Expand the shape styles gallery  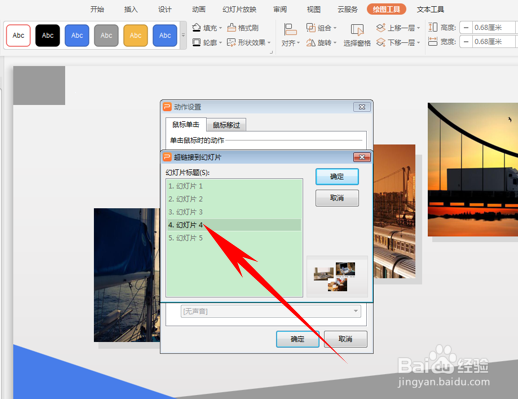click(183, 35)
